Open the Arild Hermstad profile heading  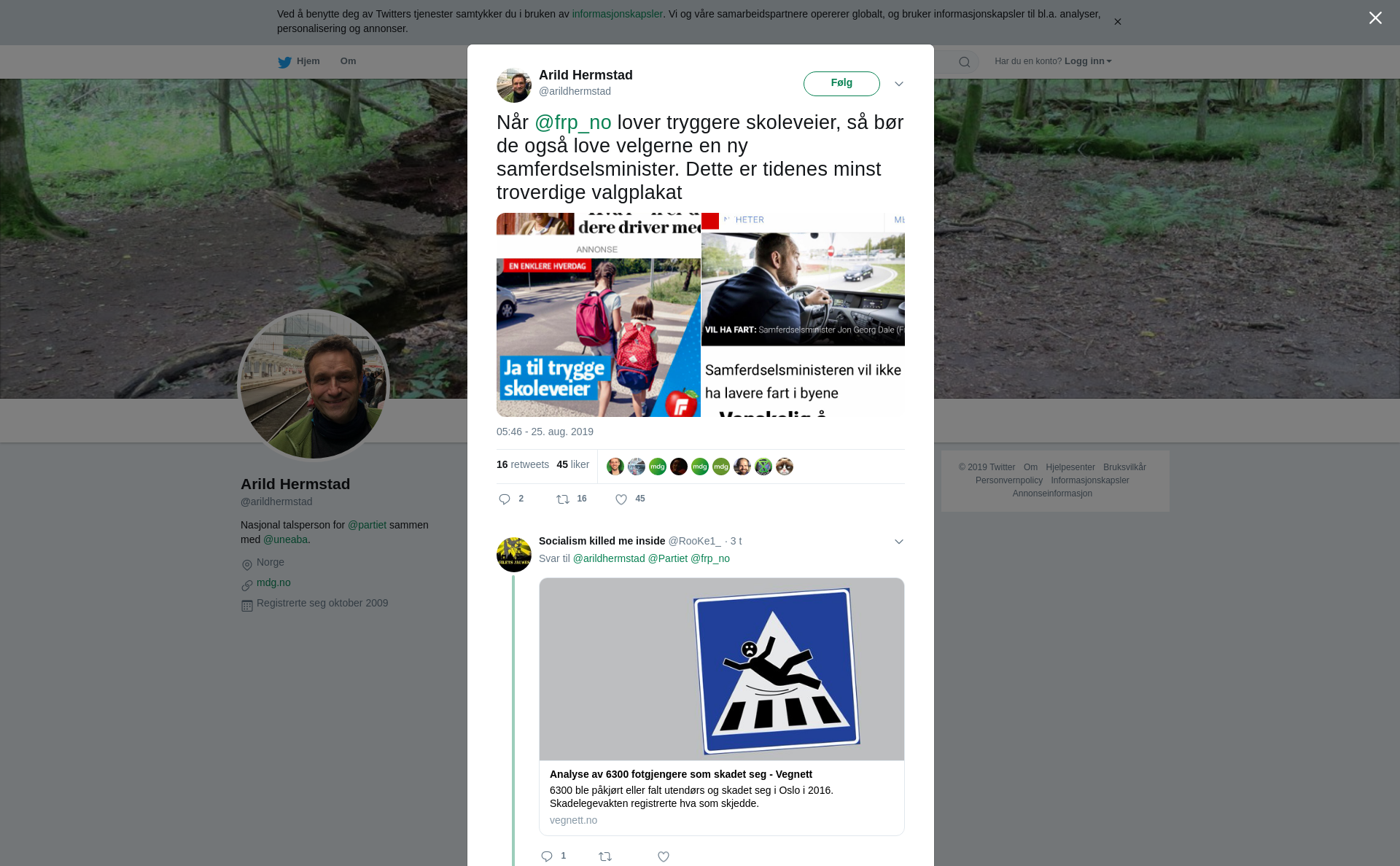tap(295, 484)
